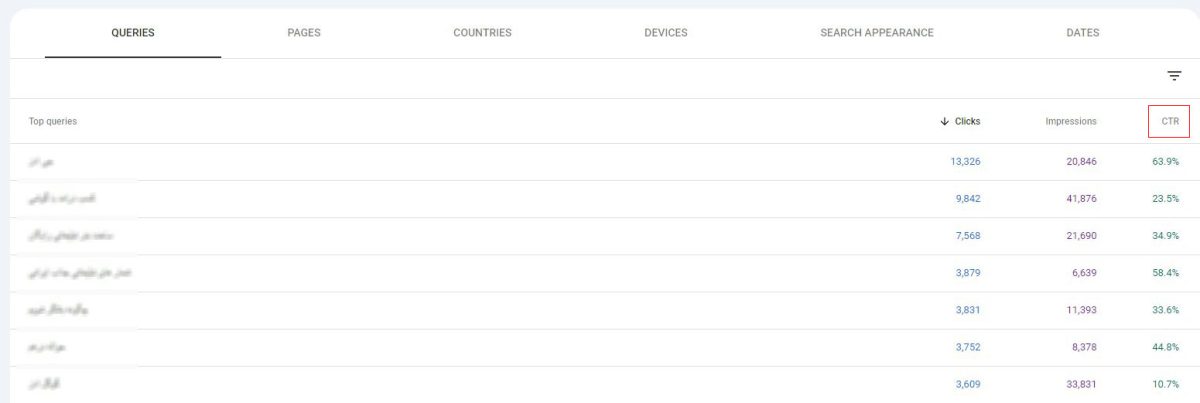
Task: Sort table by Impressions column header
Action: (x=1071, y=121)
